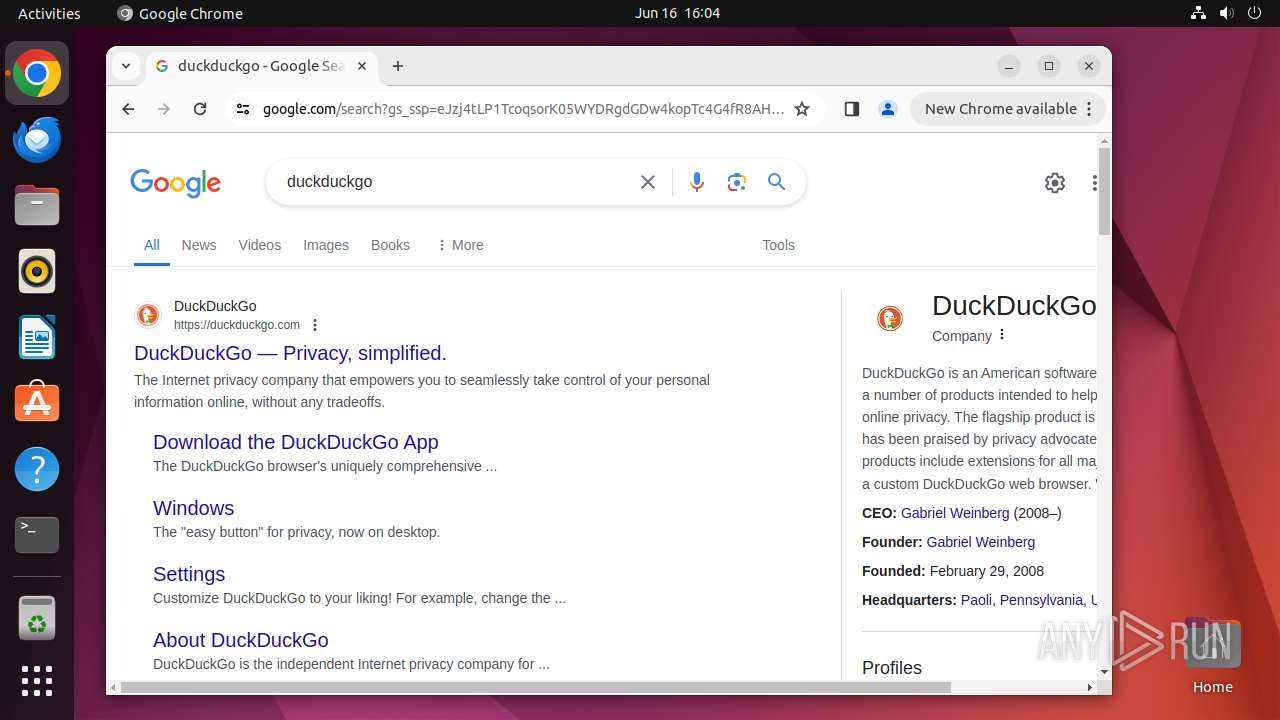Open Thunderbird from the dock

click(x=37, y=140)
